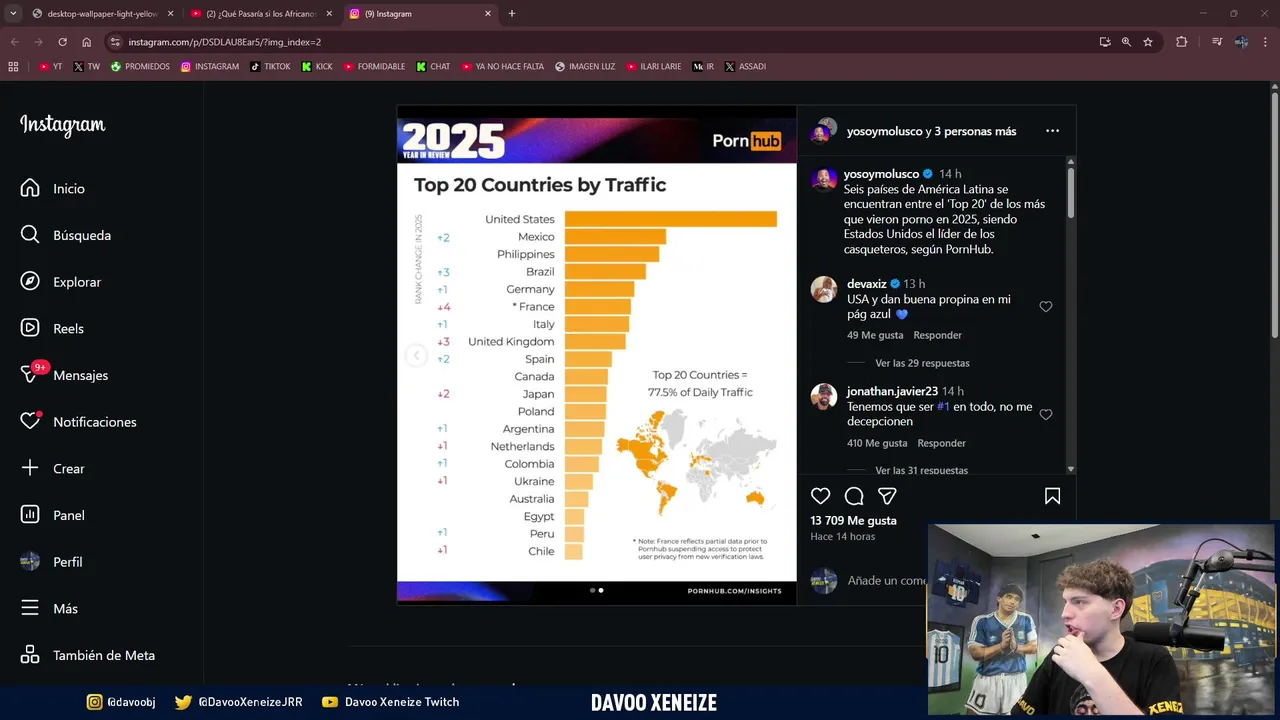Viewport: 1280px width, 720px height.
Task: Open Explorar in Instagram sidebar
Action: click(x=60, y=282)
